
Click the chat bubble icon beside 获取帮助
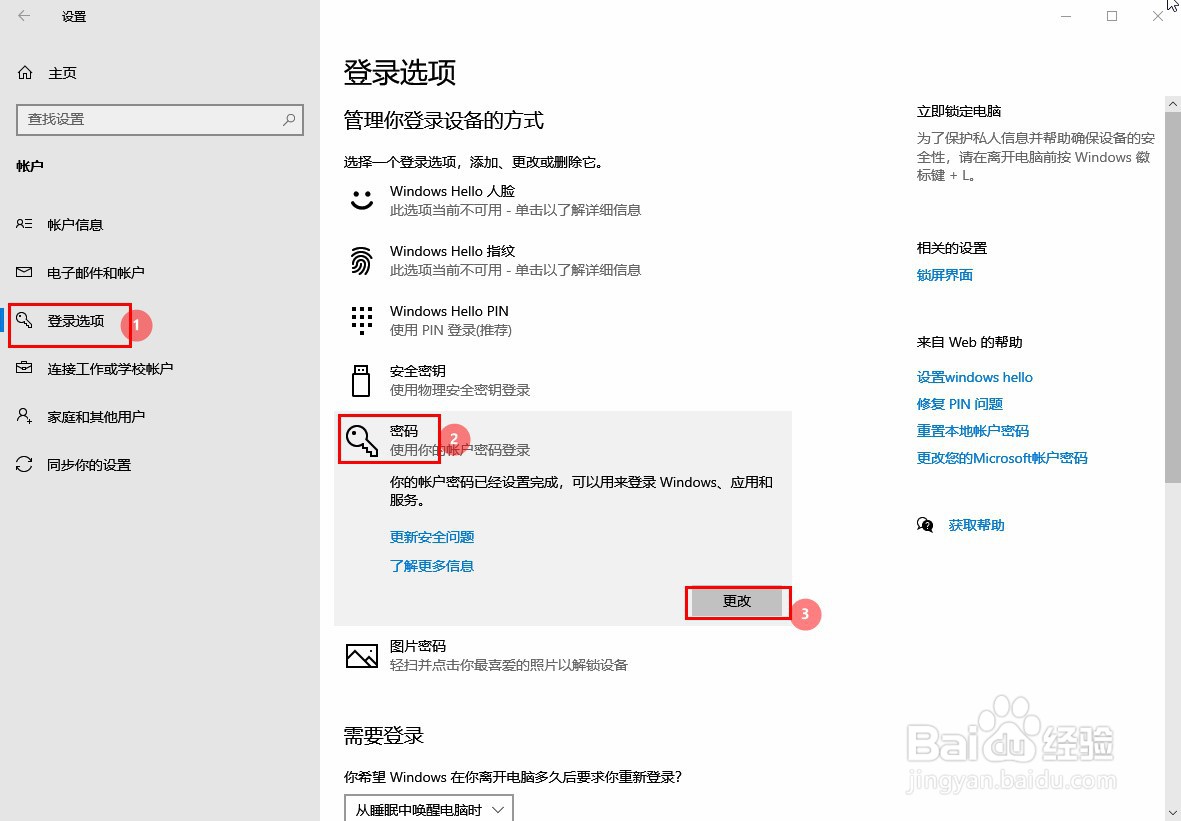pyautogui.click(x=925, y=525)
